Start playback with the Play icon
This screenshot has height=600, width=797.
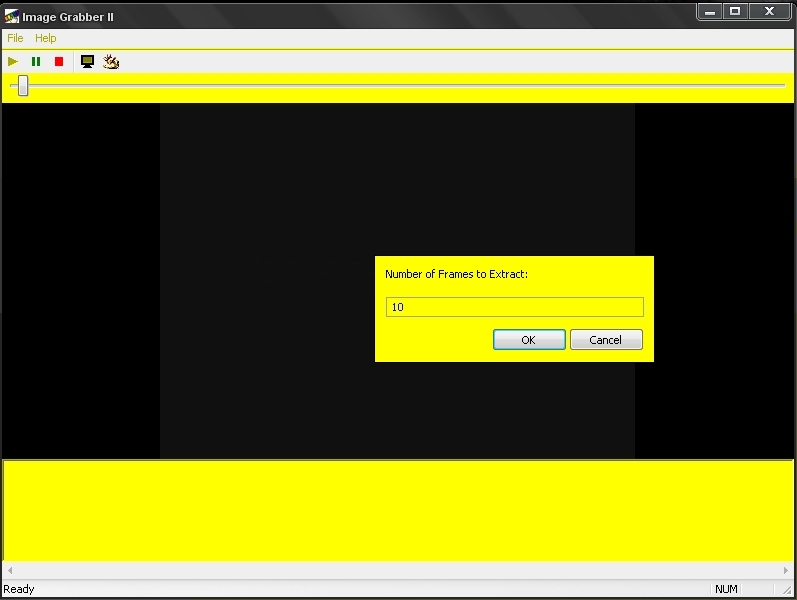(x=13, y=62)
